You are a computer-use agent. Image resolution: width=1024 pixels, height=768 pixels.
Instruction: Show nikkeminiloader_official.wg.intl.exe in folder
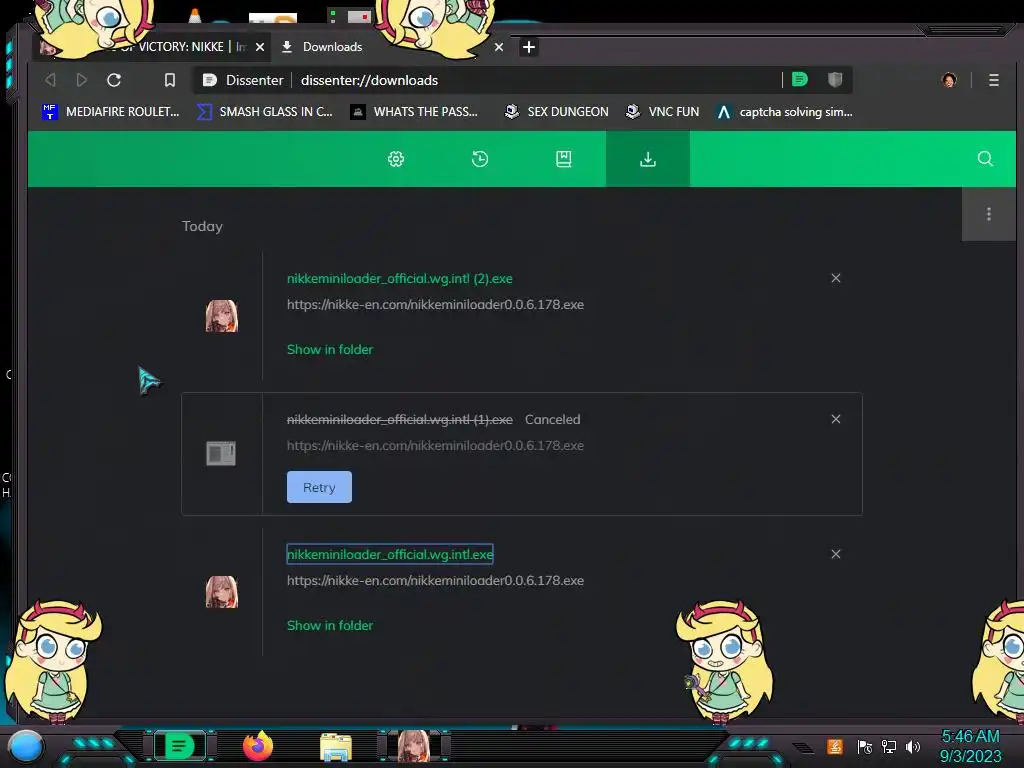click(330, 626)
